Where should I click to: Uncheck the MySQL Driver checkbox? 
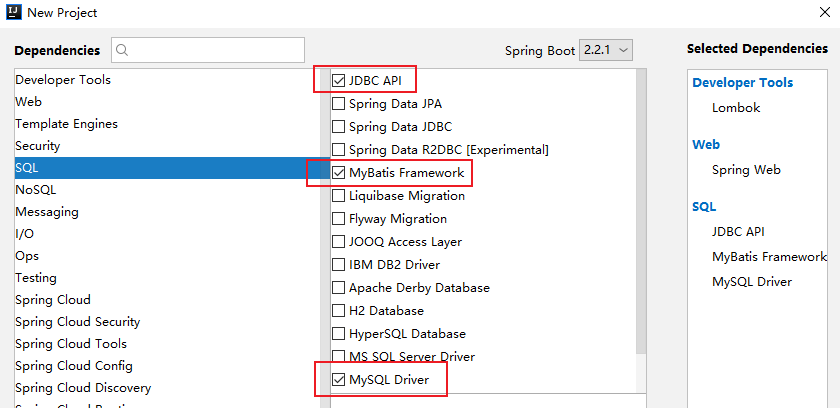pyautogui.click(x=339, y=380)
